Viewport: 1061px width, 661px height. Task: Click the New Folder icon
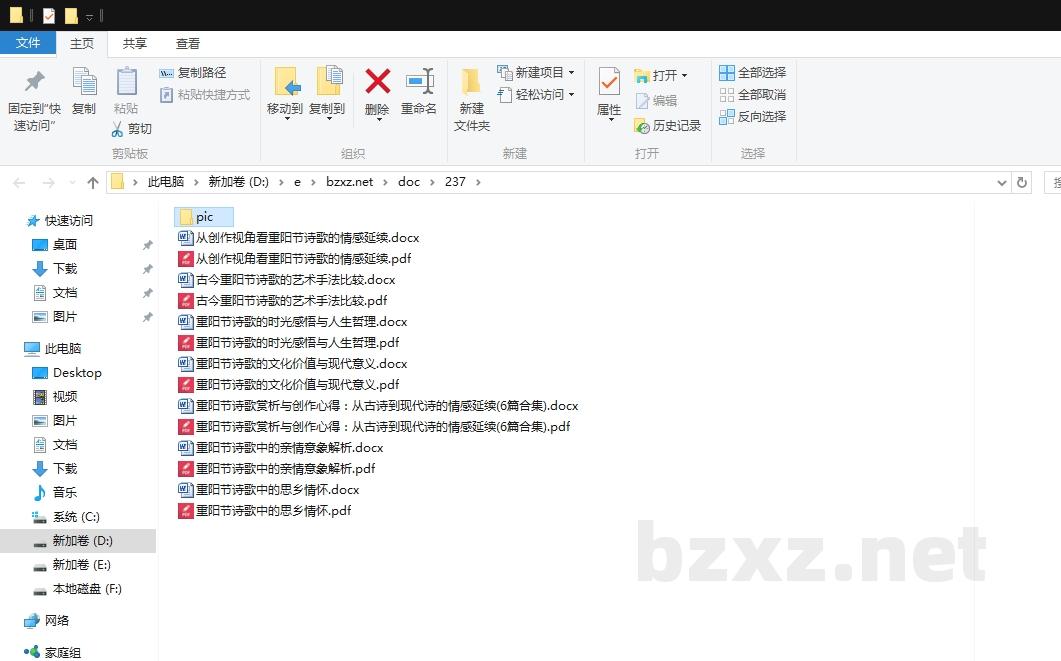click(471, 83)
